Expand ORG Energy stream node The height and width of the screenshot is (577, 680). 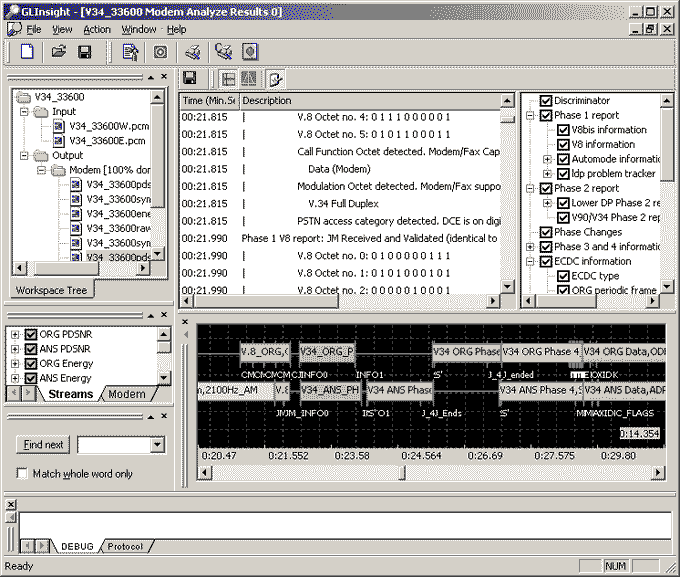15,364
